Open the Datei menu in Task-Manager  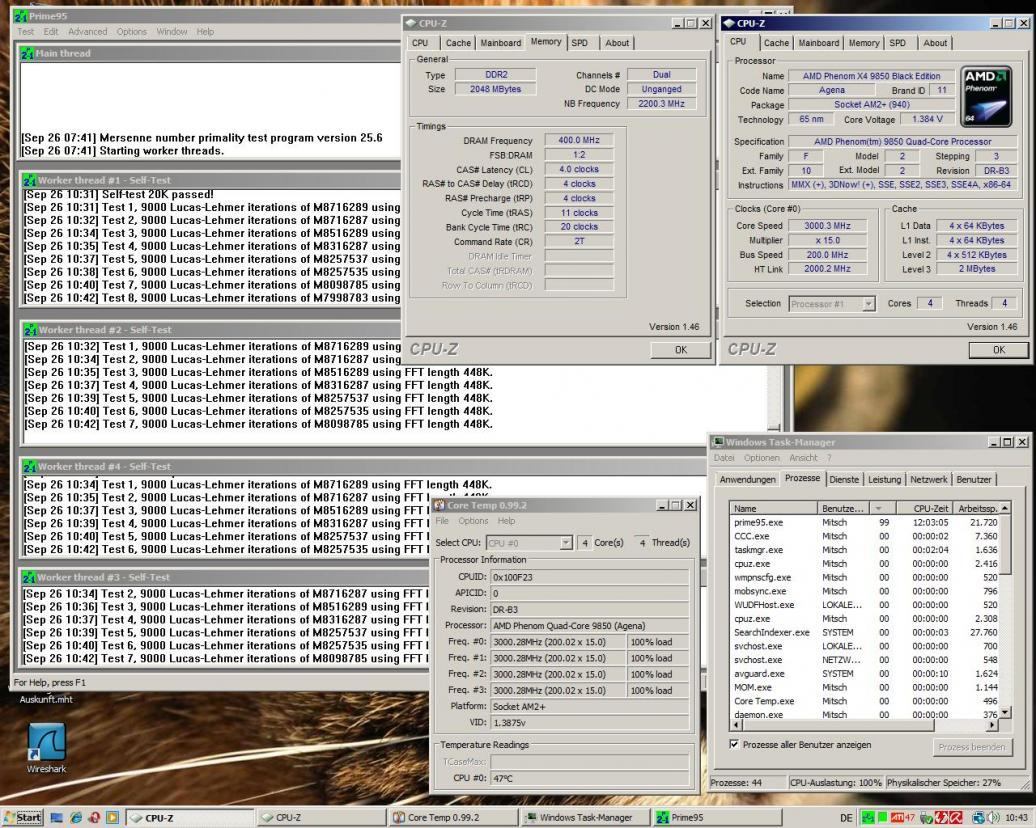point(723,458)
